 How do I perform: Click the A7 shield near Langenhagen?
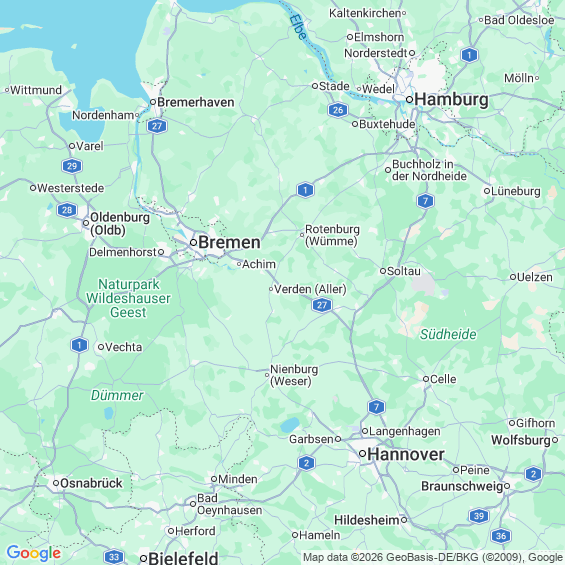point(377,407)
